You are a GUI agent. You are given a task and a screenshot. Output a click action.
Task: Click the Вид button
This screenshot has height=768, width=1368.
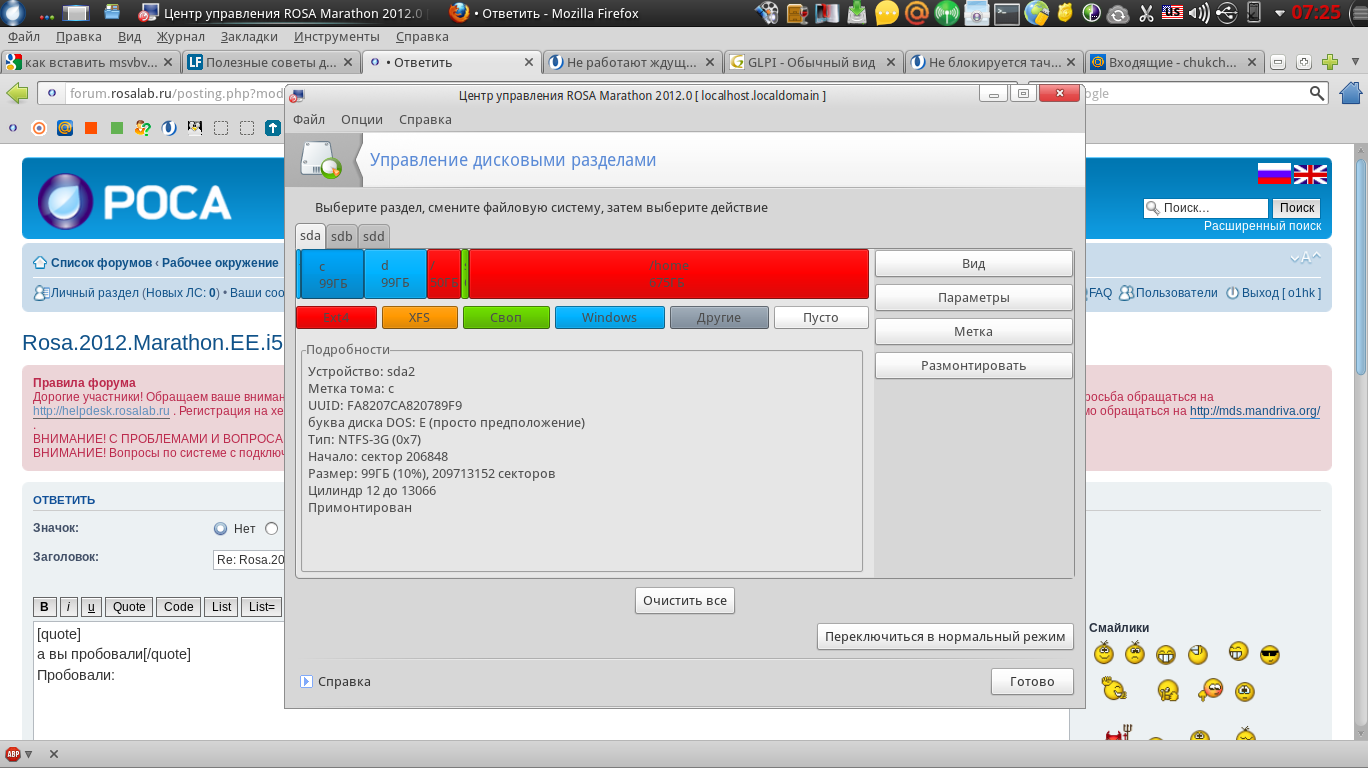(974, 264)
